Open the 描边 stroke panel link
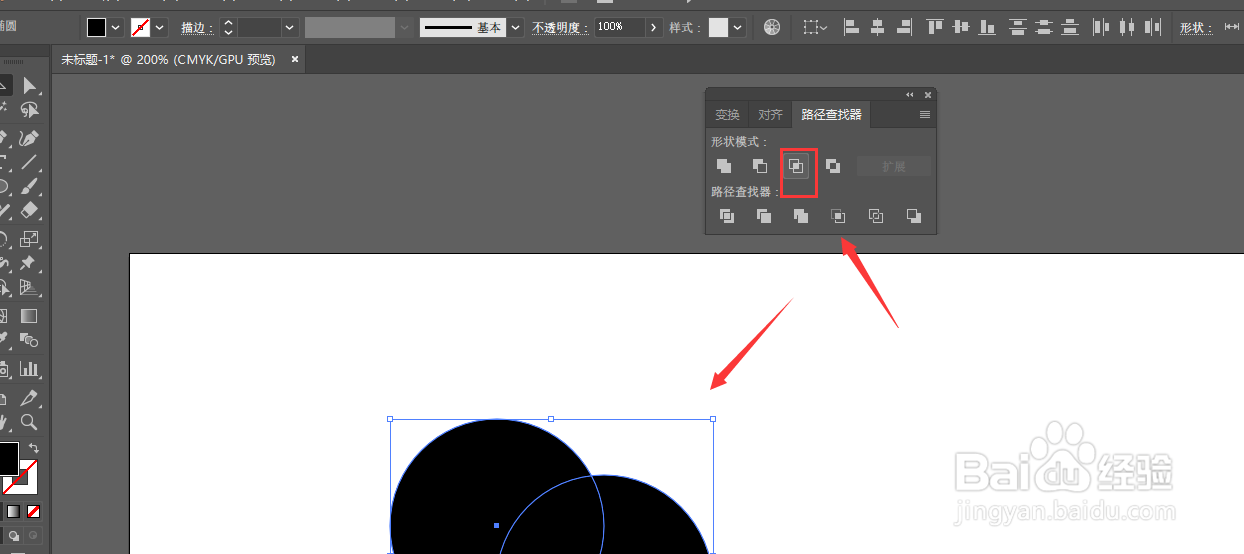Image resolution: width=1244 pixels, height=554 pixels. (197, 28)
